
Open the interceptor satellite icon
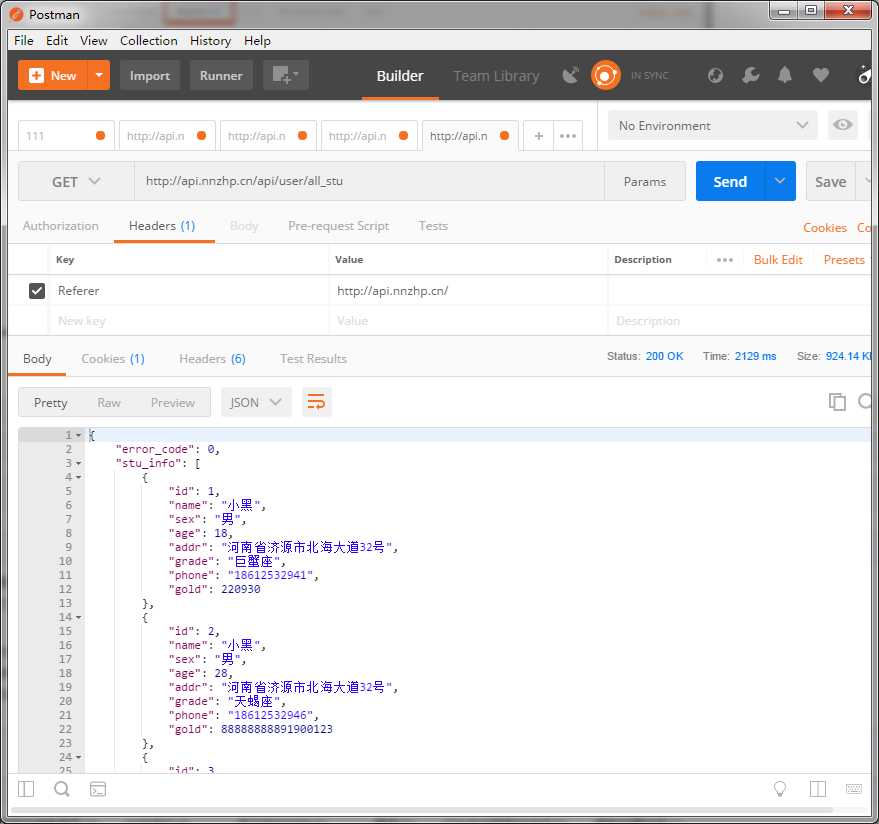point(571,75)
